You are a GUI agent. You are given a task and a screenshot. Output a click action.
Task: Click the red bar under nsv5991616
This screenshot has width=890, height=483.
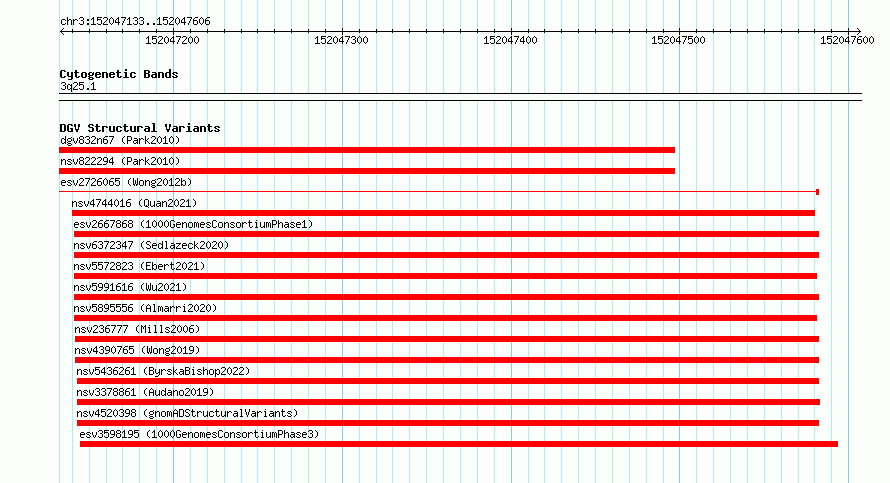click(446, 297)
